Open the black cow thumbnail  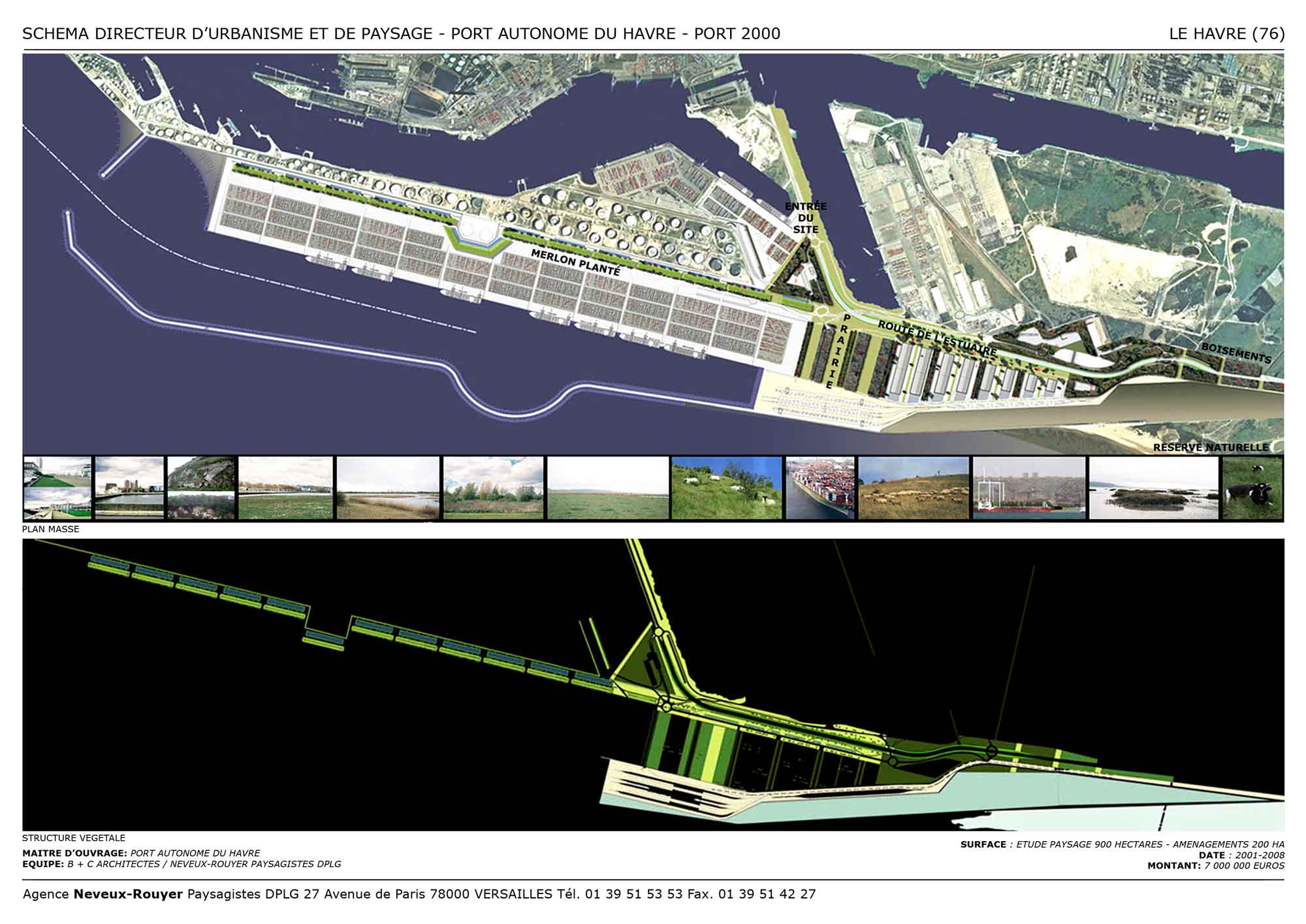pos(1252,488)
